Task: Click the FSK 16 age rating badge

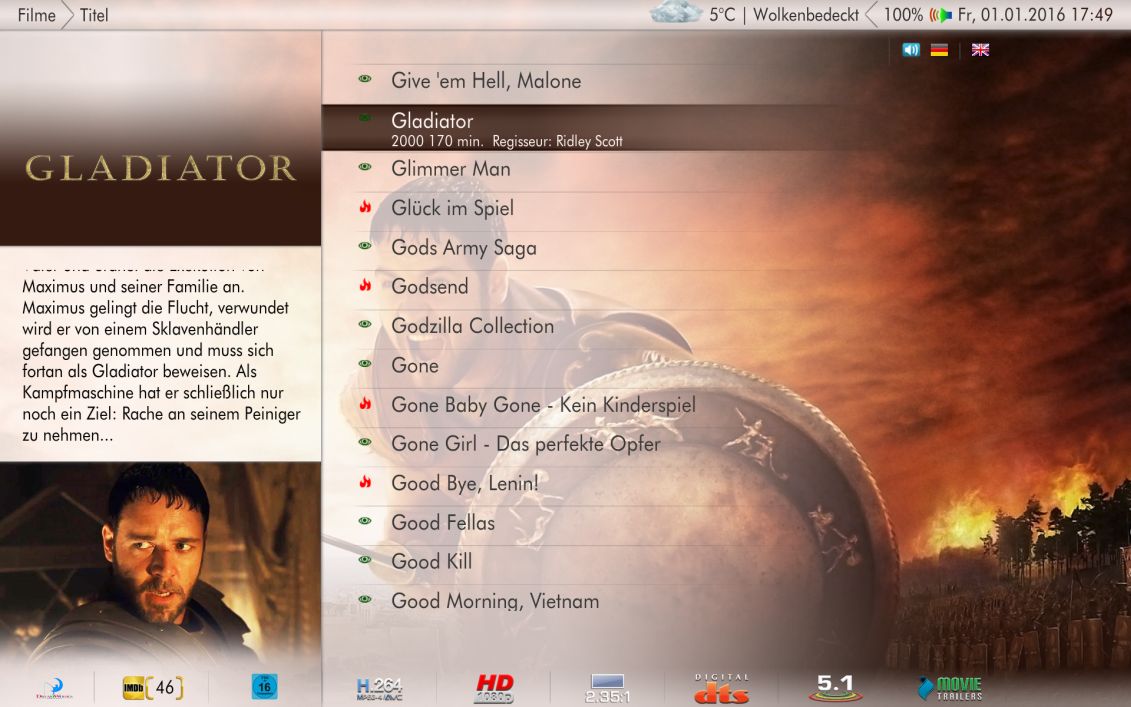Action: [264, 686]
